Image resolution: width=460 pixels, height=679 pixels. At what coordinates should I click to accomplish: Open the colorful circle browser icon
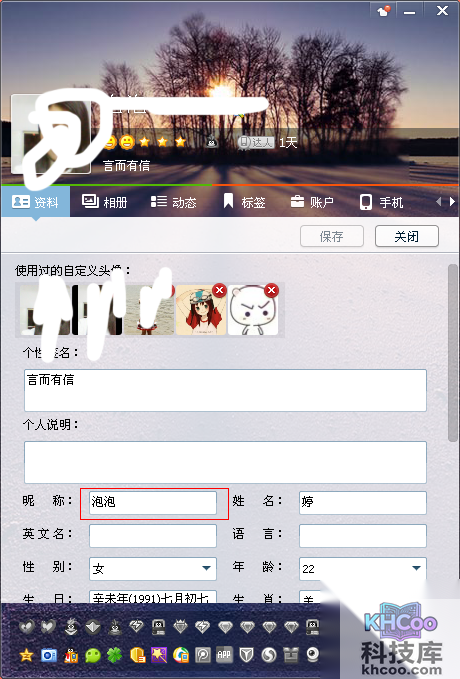[x=181, y=655]
